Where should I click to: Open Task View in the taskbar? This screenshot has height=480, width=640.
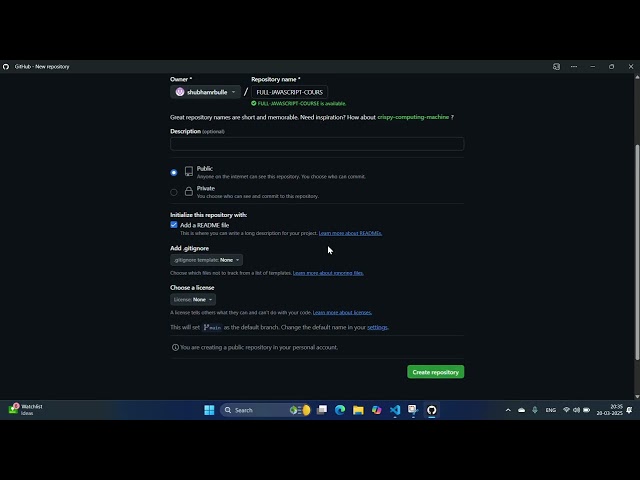322,410
